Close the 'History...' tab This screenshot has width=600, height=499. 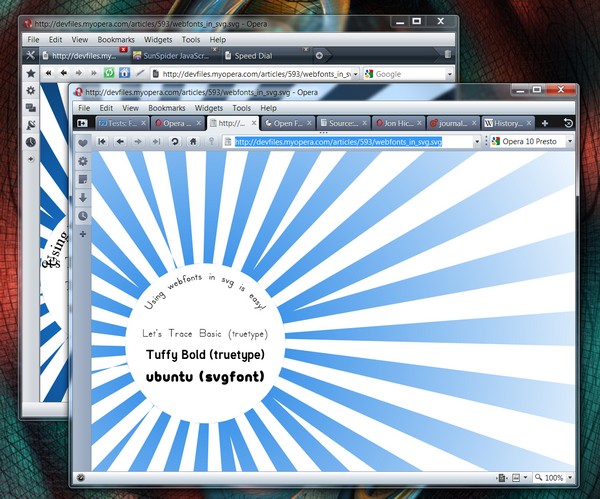[529, 123]
